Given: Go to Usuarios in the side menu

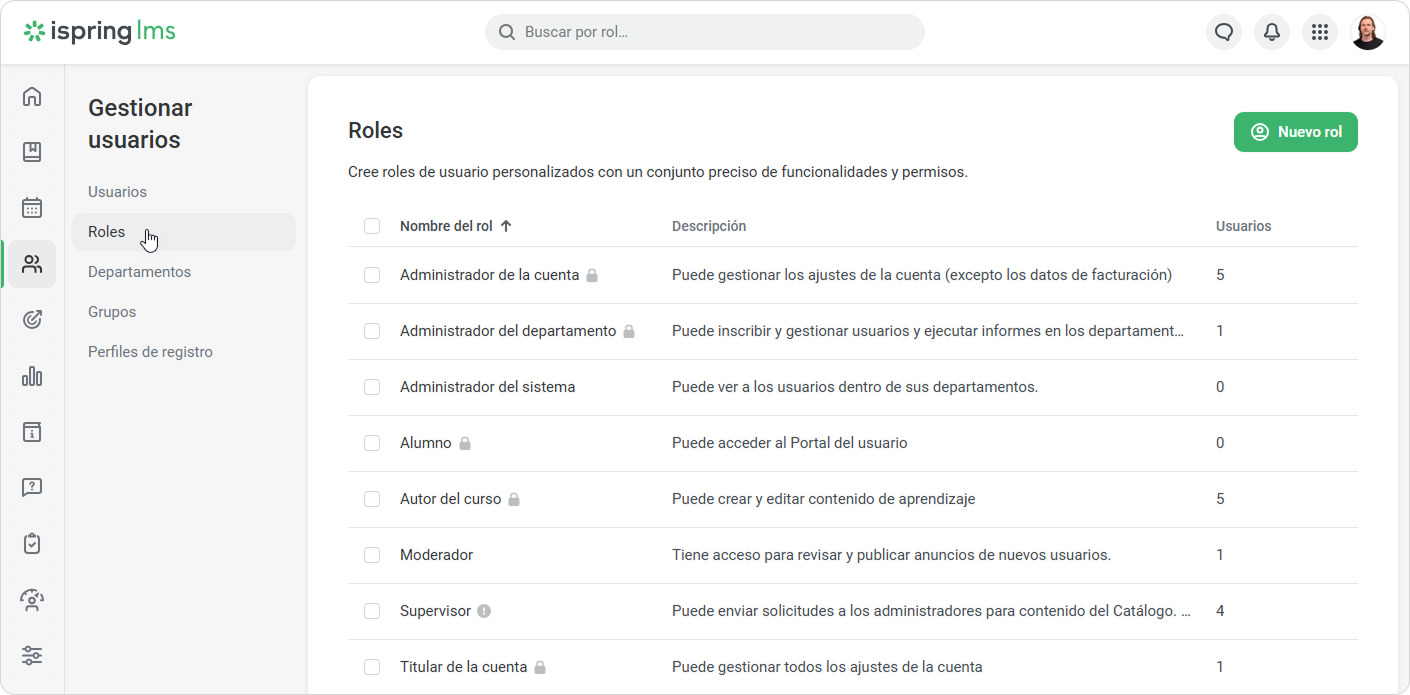Looking at the screenshot, I should coord(117,192).
